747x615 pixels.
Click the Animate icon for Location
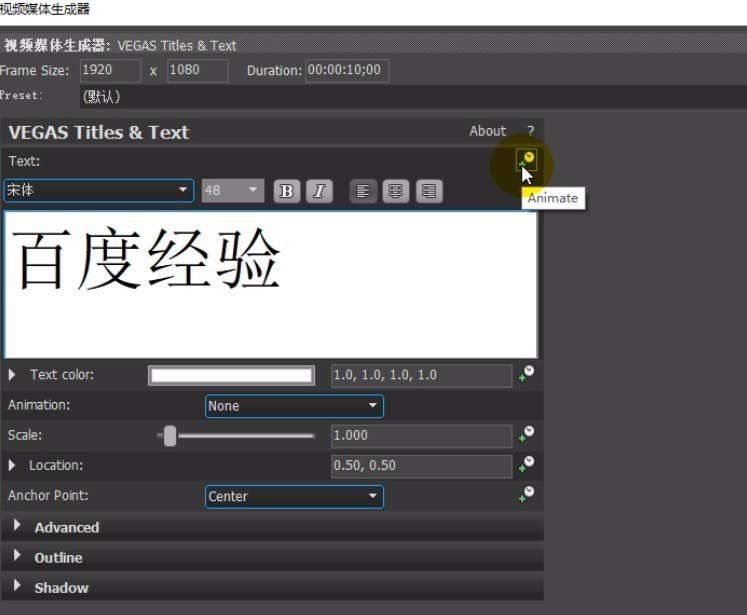tap(526, 464)
